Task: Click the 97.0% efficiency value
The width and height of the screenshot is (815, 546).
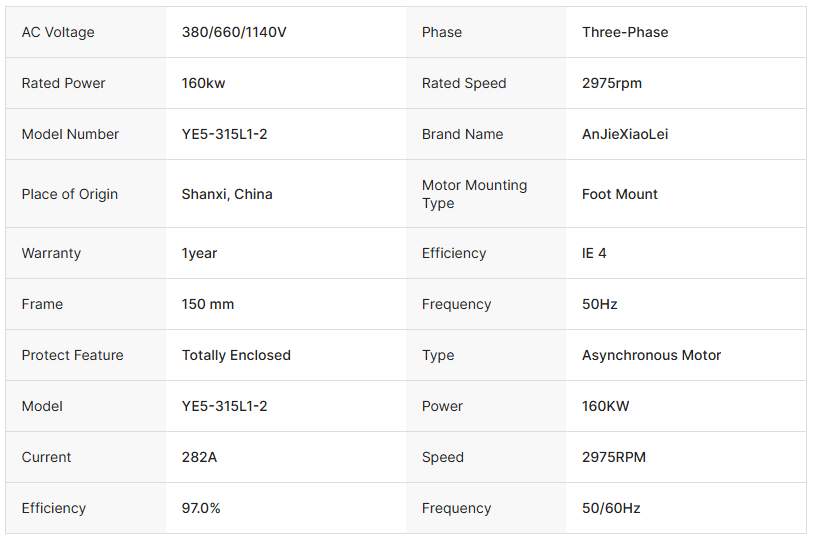Action: (x=201, y=508)
